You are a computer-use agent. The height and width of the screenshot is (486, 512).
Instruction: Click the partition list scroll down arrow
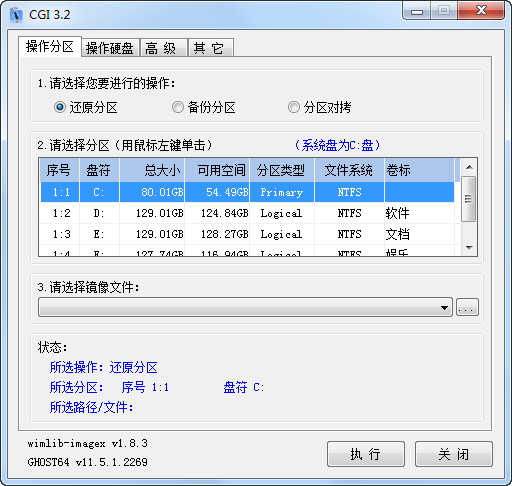[469, 247]
